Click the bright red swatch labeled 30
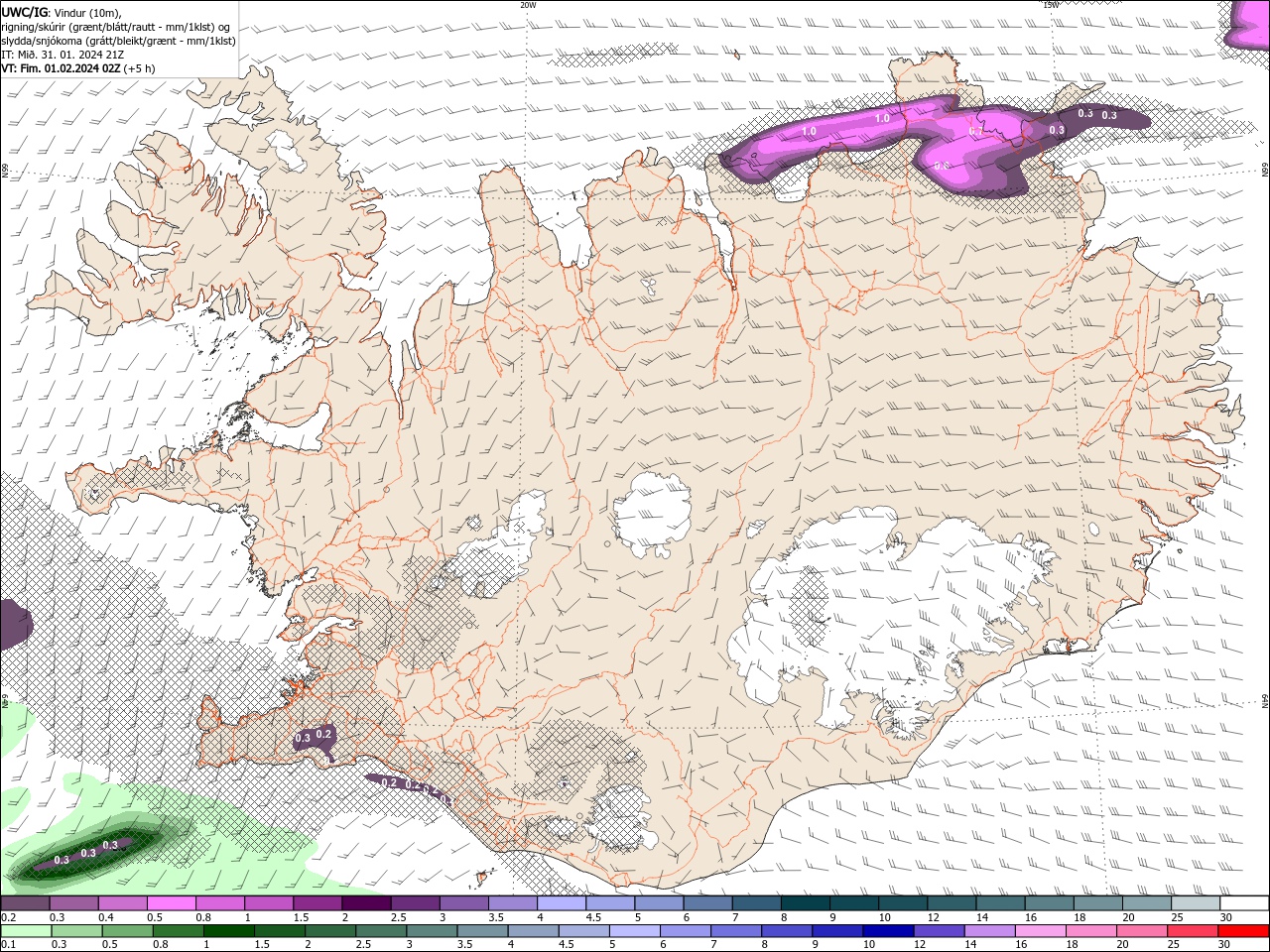This screenshot has width=1270, height=952. pyautogui.click(x=1243, y=931)
